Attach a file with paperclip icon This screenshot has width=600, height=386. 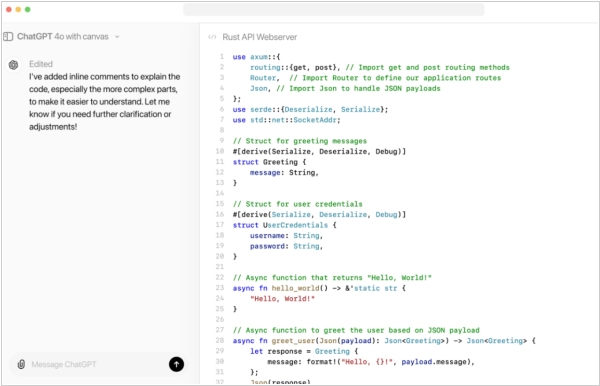[x=21, y=364]
